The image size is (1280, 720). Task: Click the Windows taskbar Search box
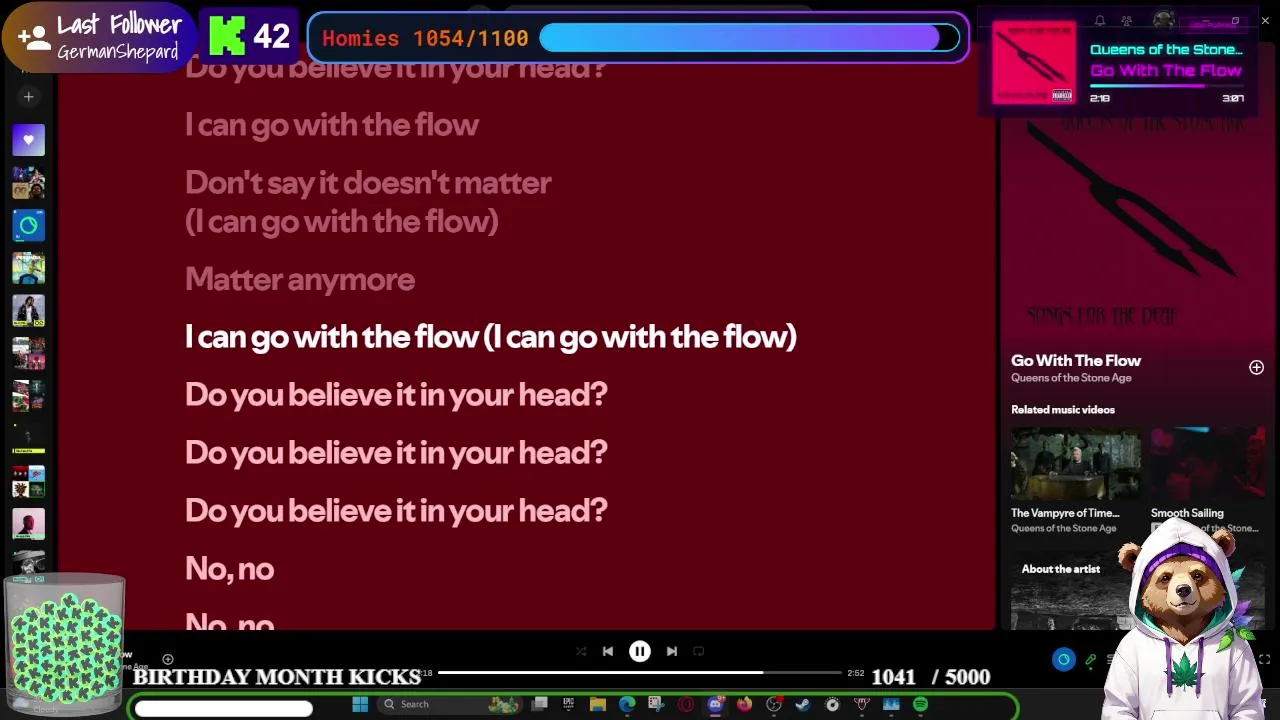(x=450, y=704)
